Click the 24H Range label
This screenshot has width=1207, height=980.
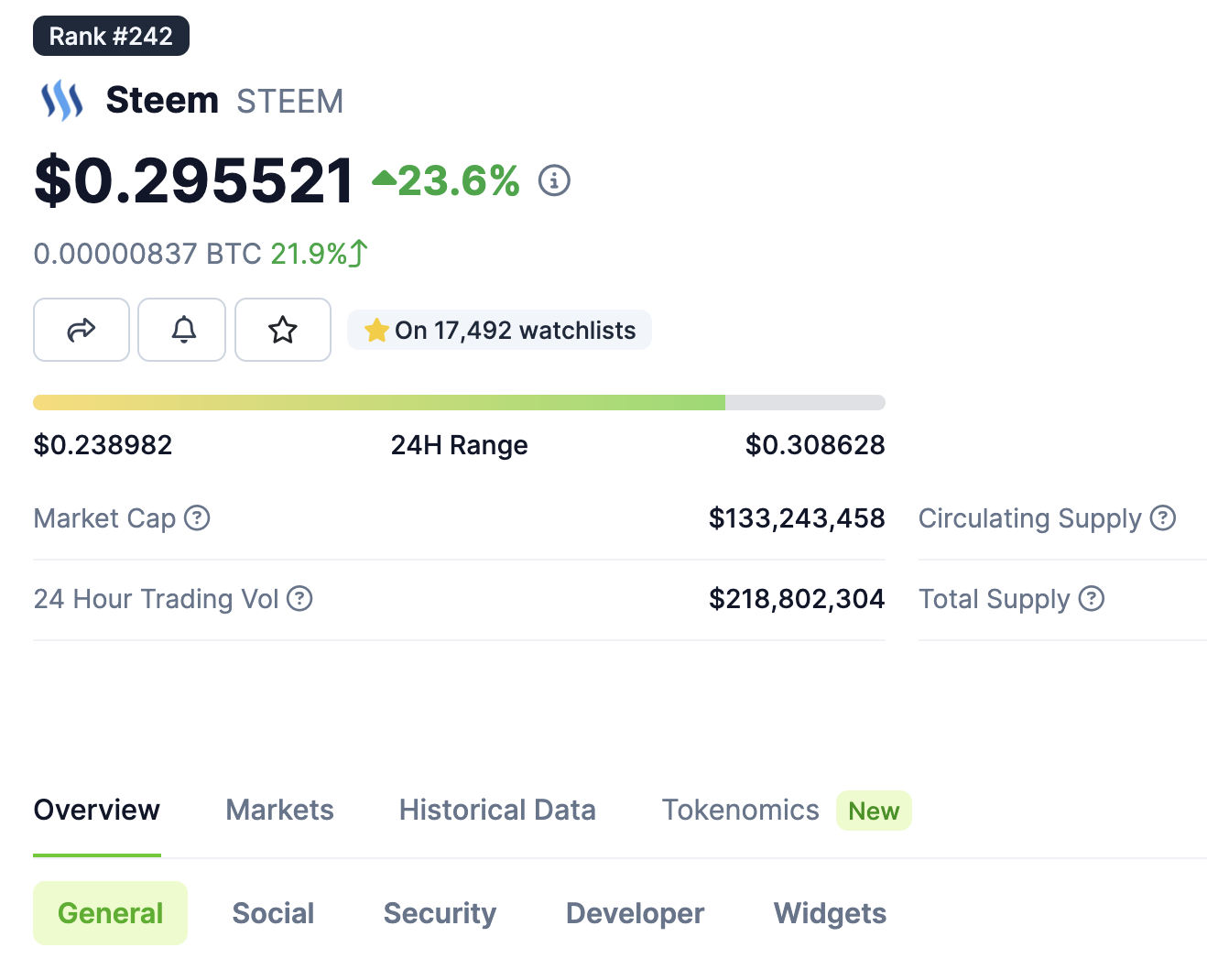459,445
